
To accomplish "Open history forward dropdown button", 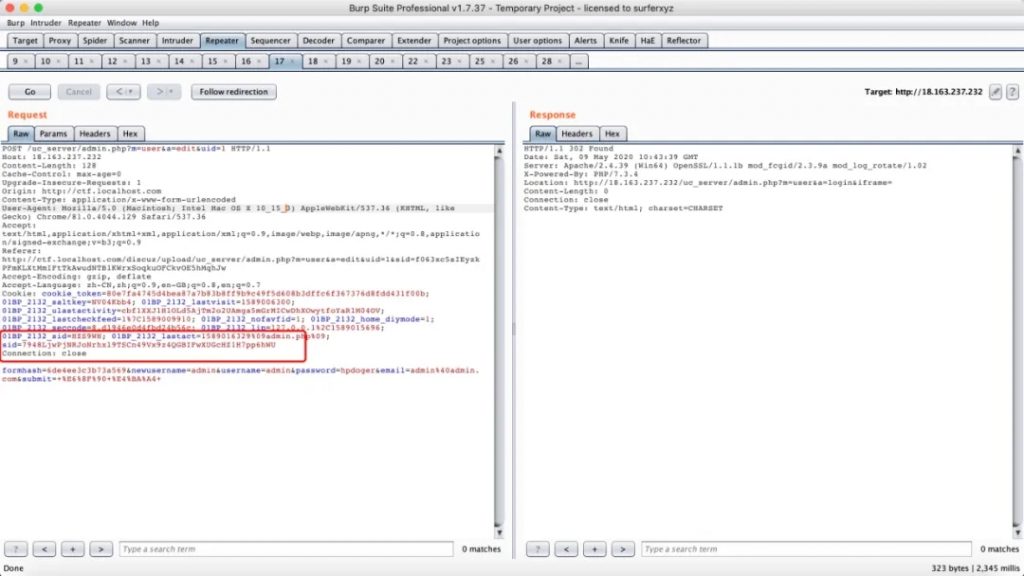I will 164,92.
